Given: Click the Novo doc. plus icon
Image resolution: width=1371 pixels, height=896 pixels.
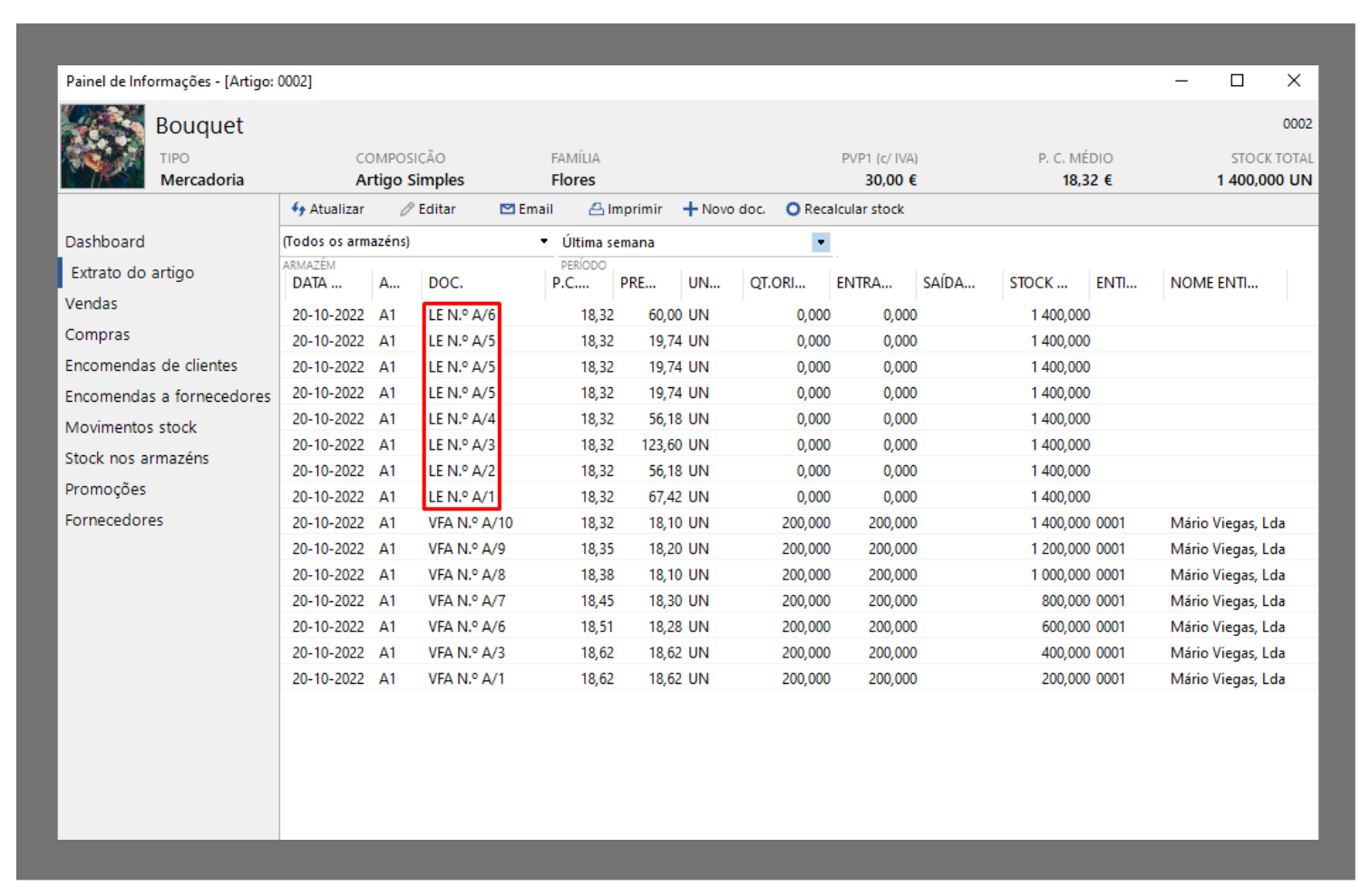Looking at the screenshot, I should 690,209.
